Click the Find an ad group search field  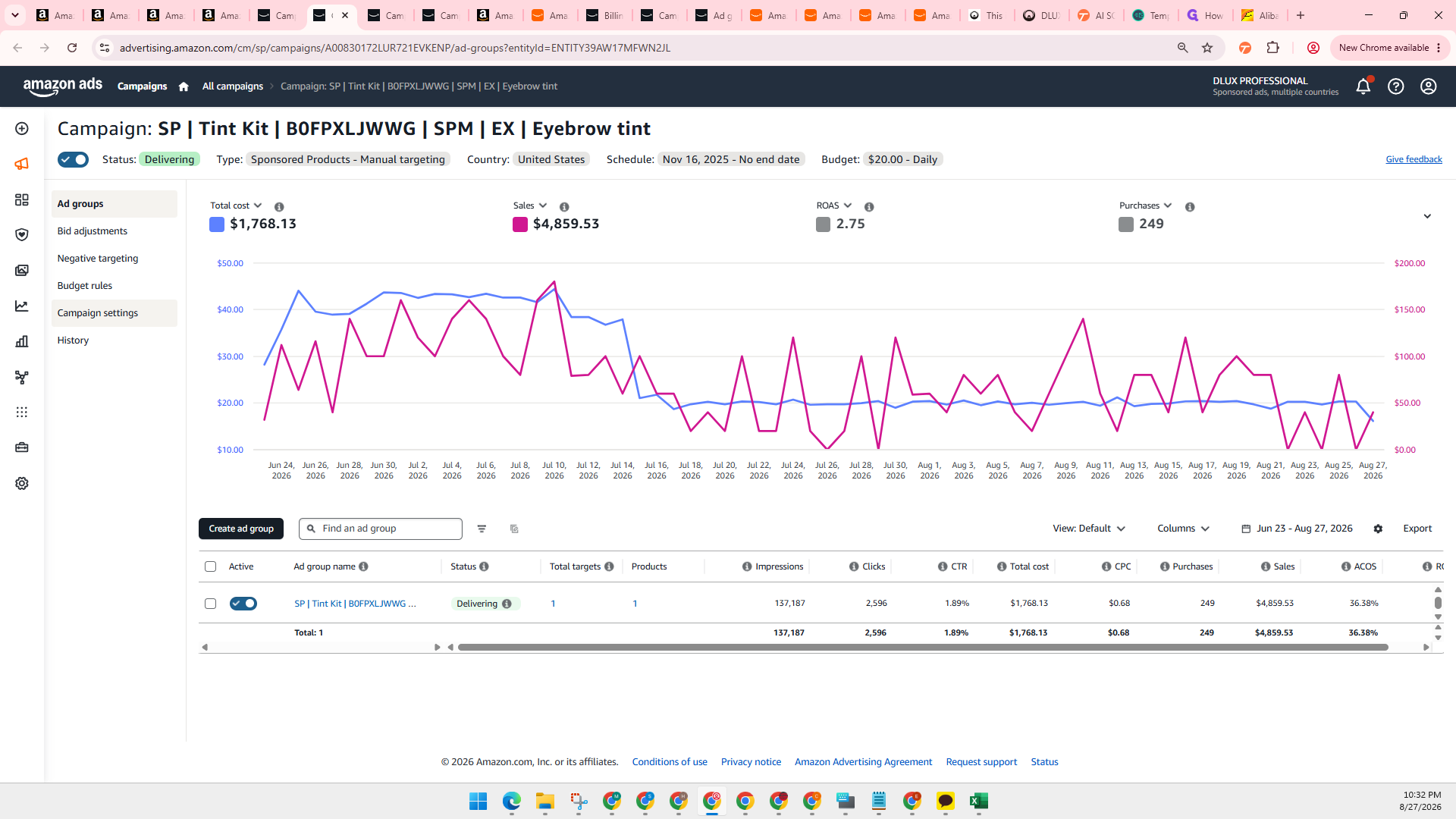click(x=381, y=529)
